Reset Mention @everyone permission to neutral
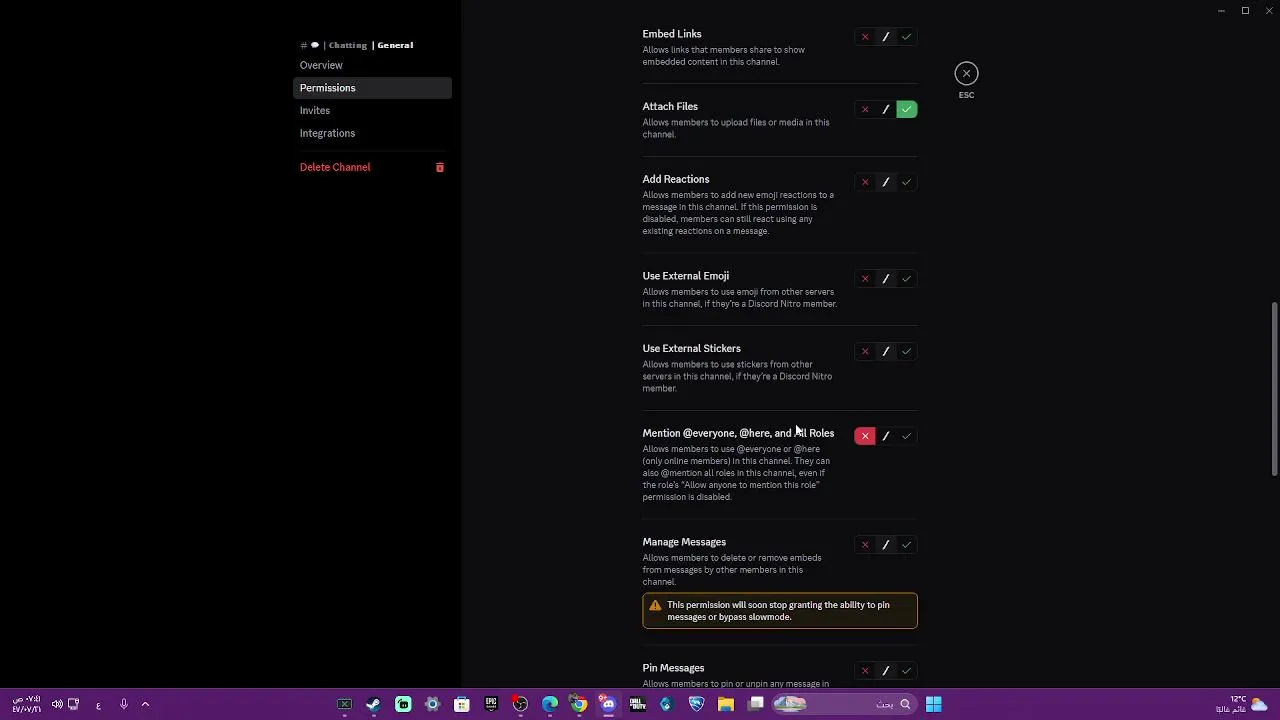The width and height of the screenshot is (1280, 720). pos(886,436)
